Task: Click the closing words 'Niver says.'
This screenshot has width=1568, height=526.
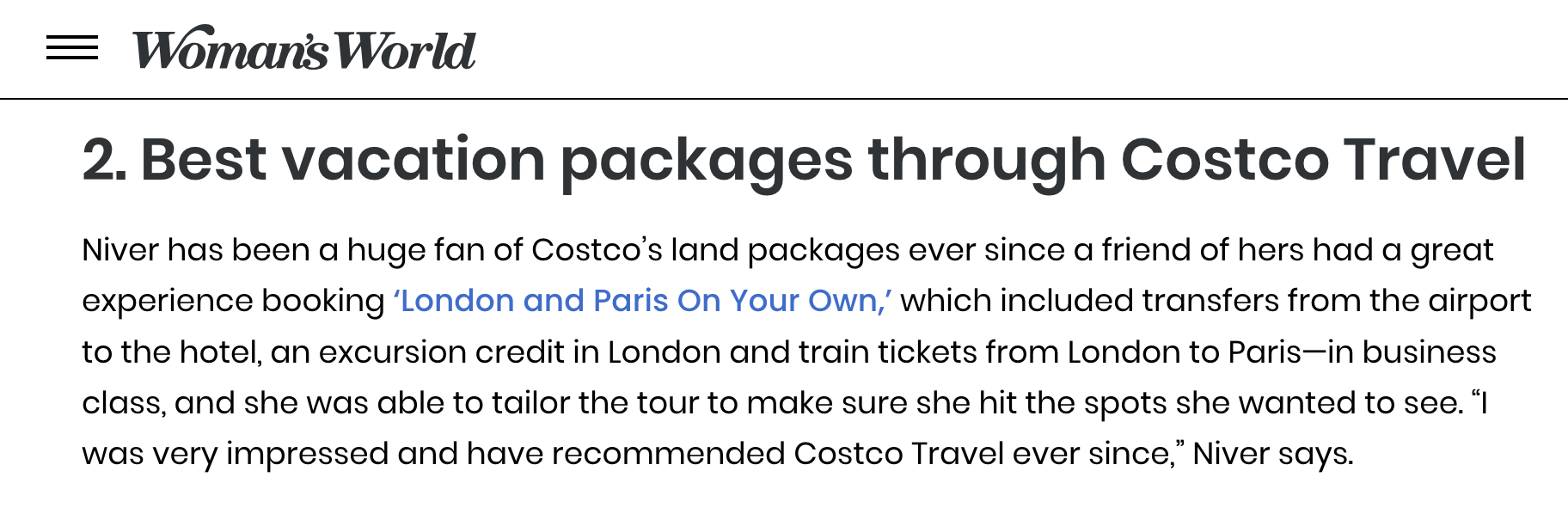Action: click(1272, 454)
